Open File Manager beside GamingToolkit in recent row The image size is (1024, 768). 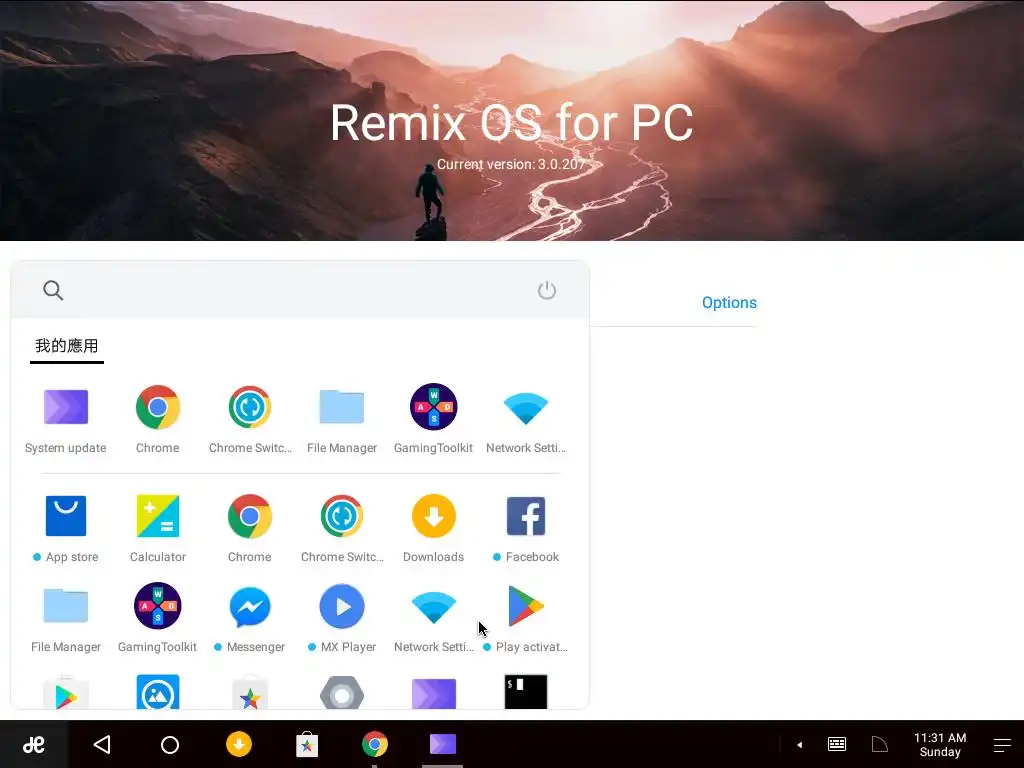coord(342,408)
